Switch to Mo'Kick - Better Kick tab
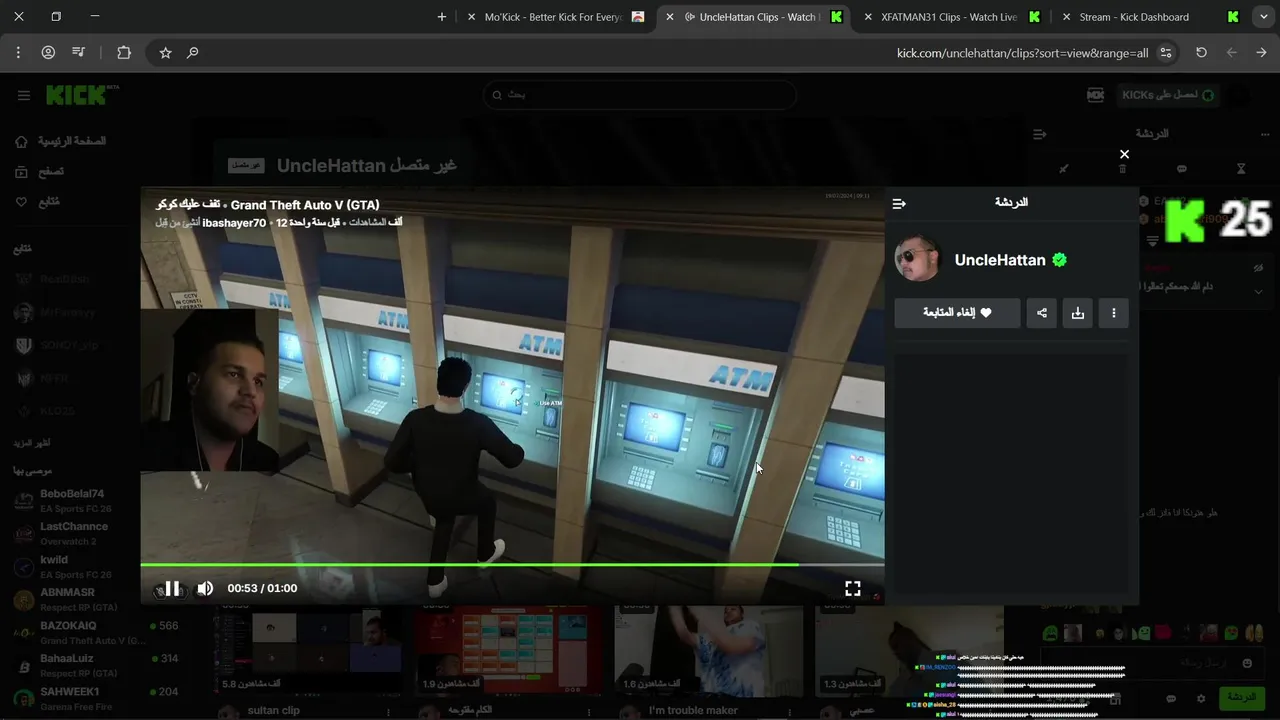Image resolution: width=1280 pixels, height=720 pixels. pyautogui.click(x=555, y=17)
